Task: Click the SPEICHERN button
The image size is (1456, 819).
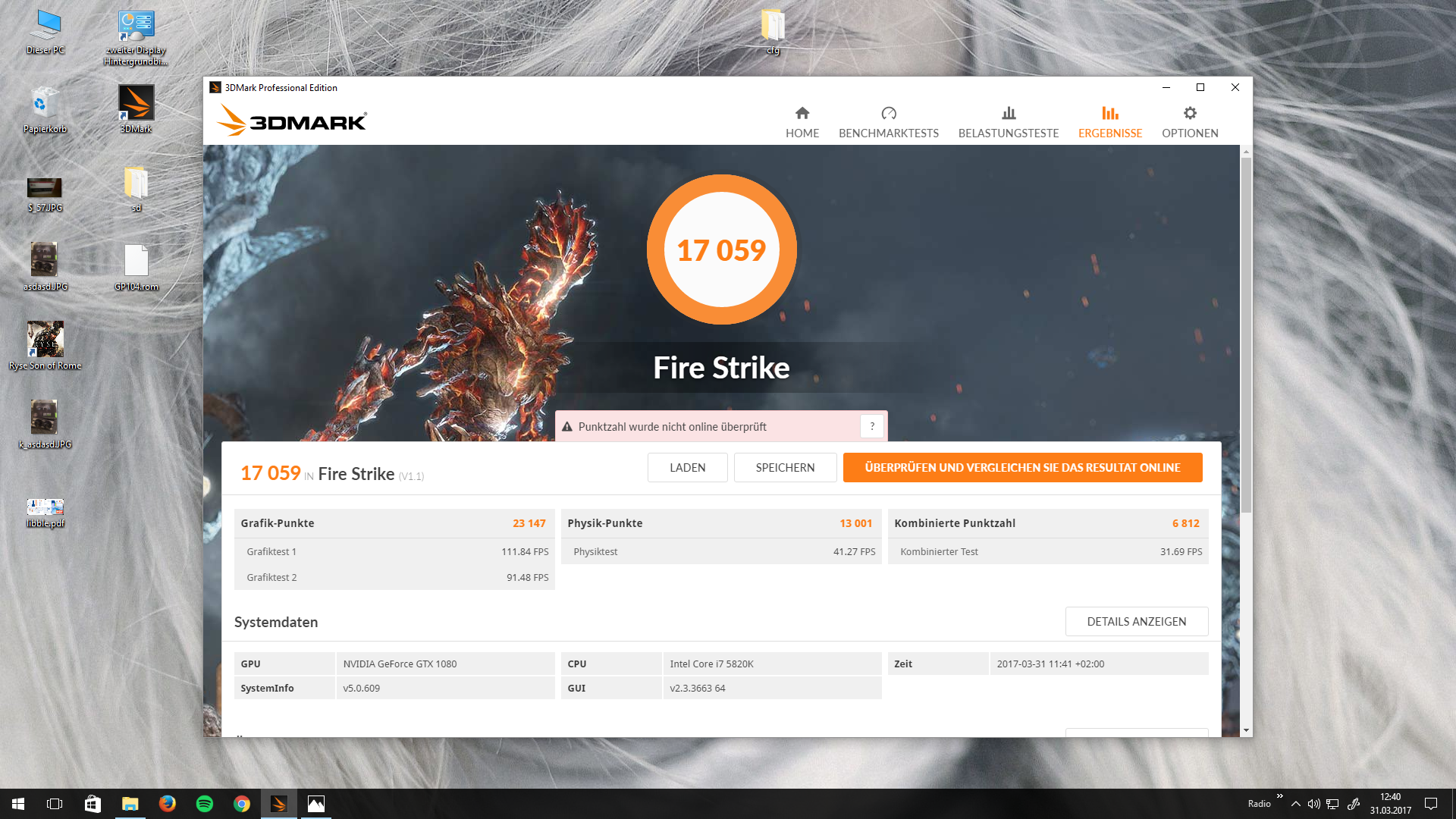Action: [785, 467]
